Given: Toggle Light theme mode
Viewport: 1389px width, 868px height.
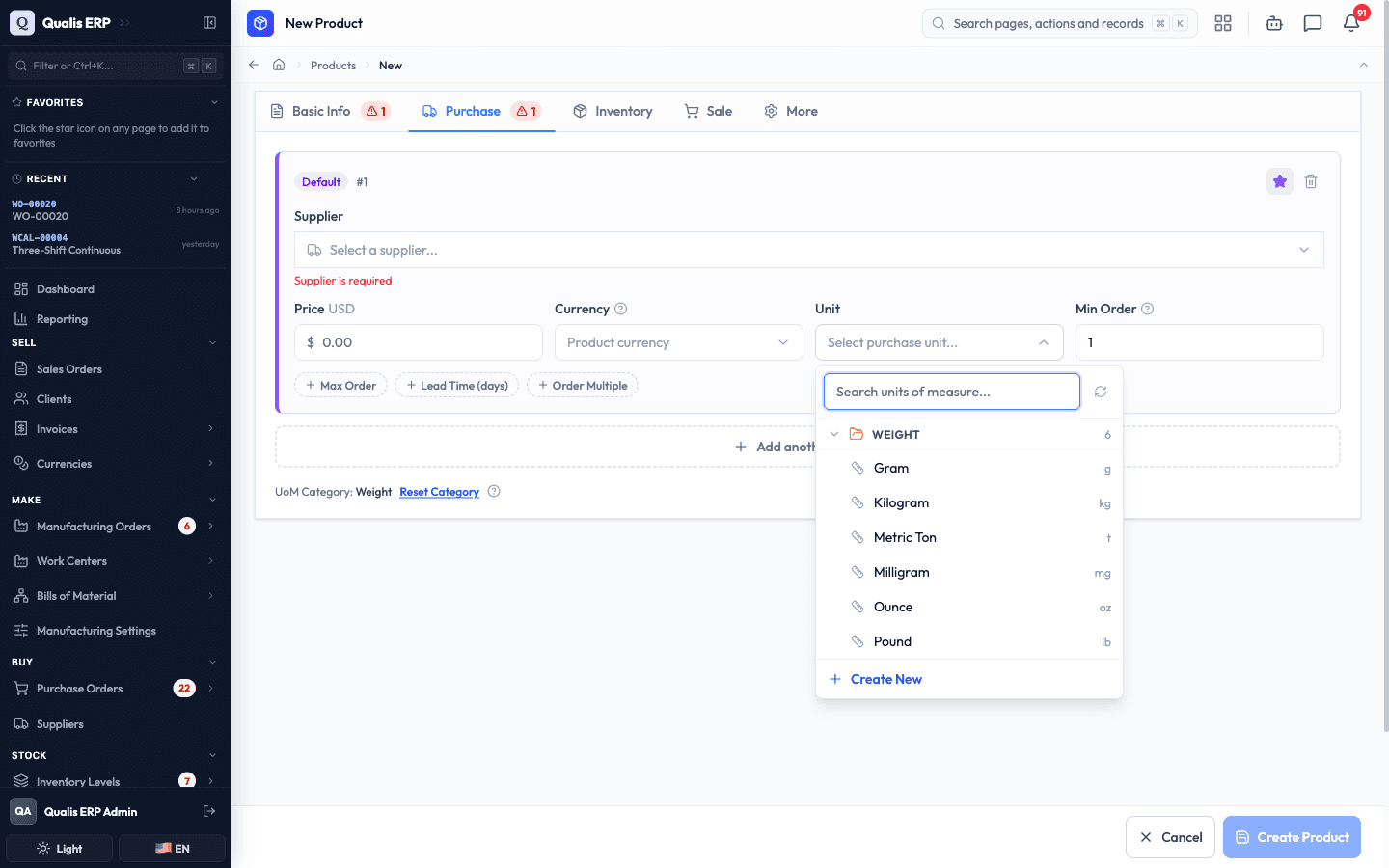Looking at the screenshot, I should pos(60,849).
